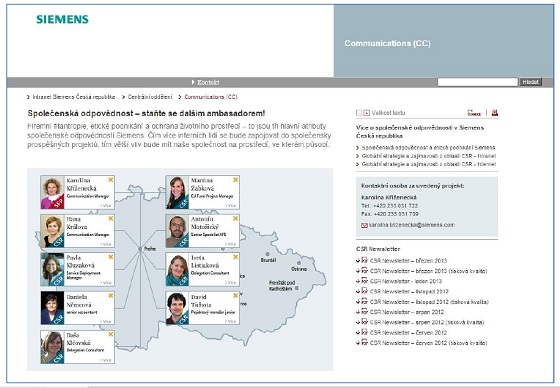Viewport: 560px width, 388px height.
Task: Select the Ostrava point on map
Action: (299, 263)
